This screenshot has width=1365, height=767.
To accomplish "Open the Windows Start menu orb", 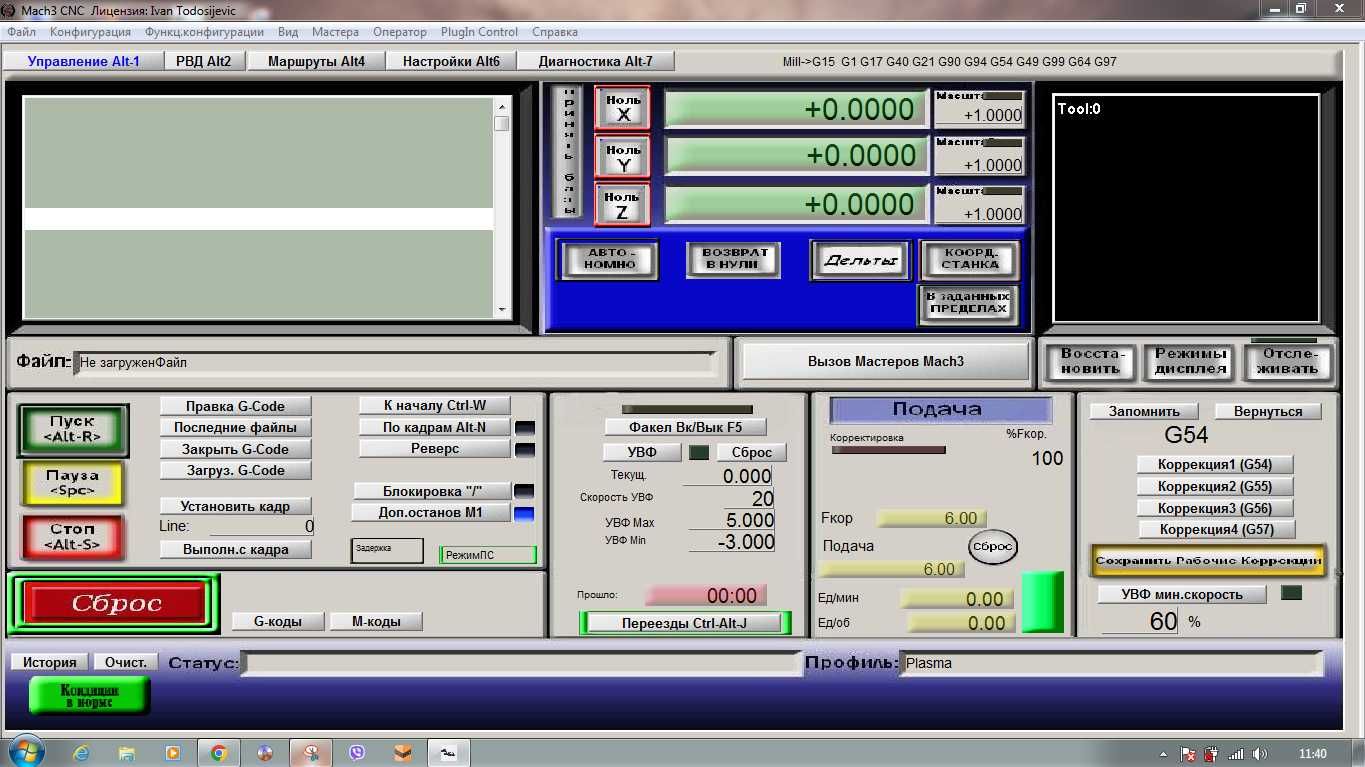I will click(x=25, y=752).
